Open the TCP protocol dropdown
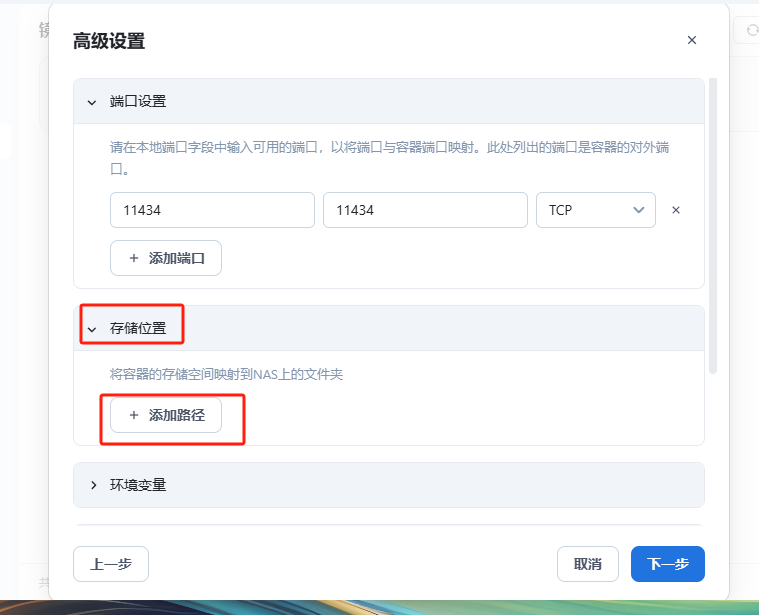Image resolution: width=759 pixels, height=615 pixels. tap(596, 210)
